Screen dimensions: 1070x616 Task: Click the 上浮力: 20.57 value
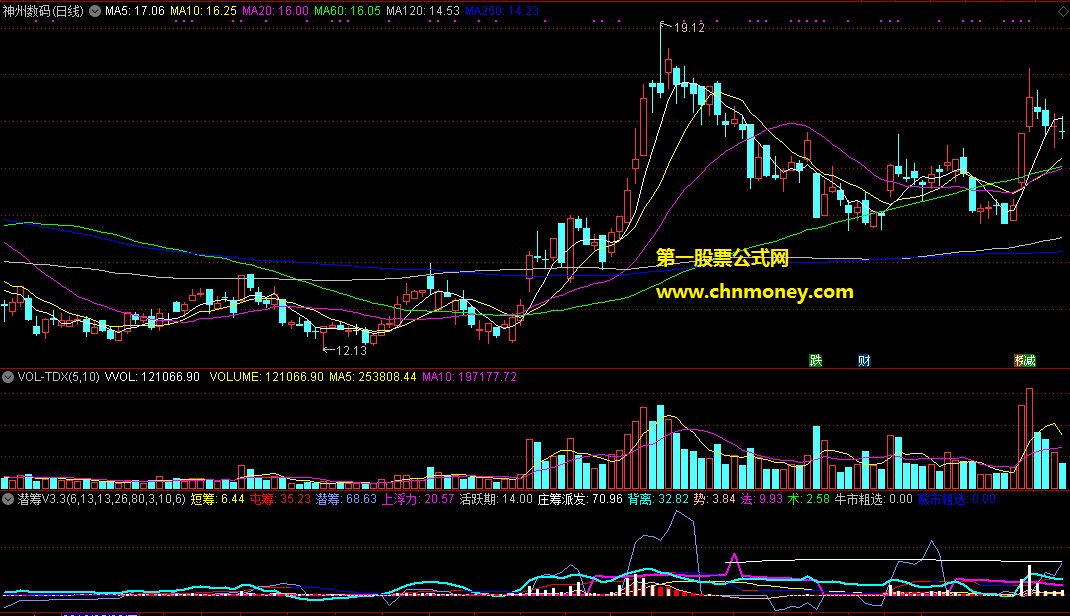(x=418, y=499)
